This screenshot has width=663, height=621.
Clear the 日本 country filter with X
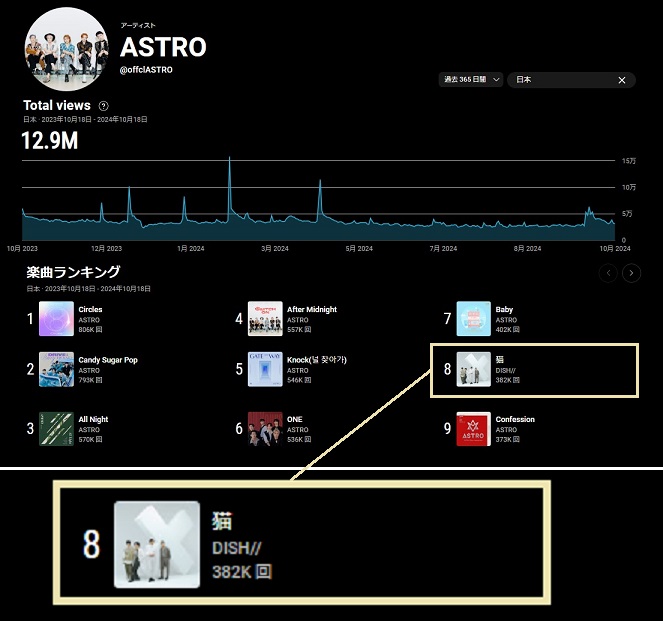(x=621, y=80)
